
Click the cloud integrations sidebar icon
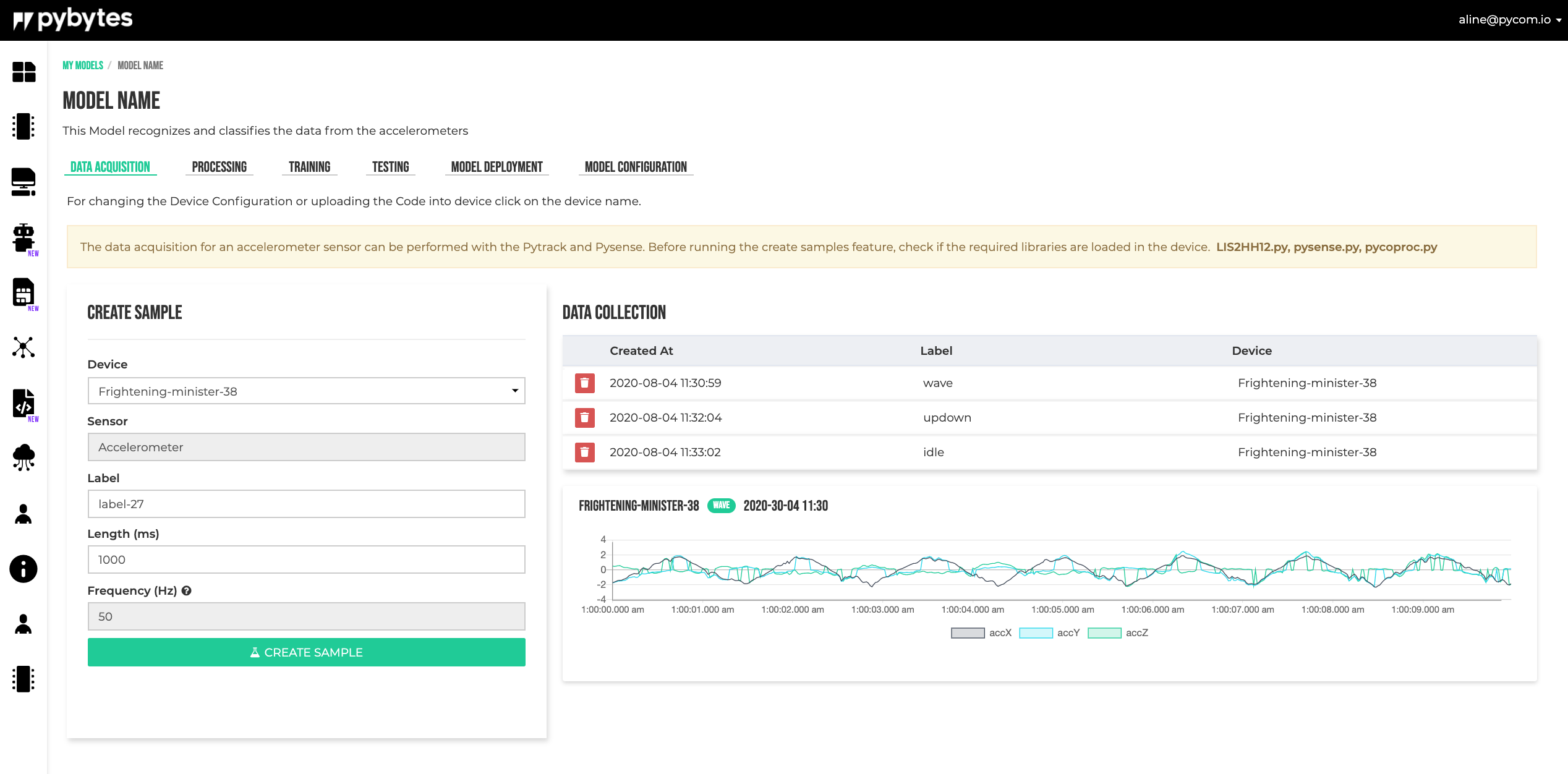click(x=23, y=457)
